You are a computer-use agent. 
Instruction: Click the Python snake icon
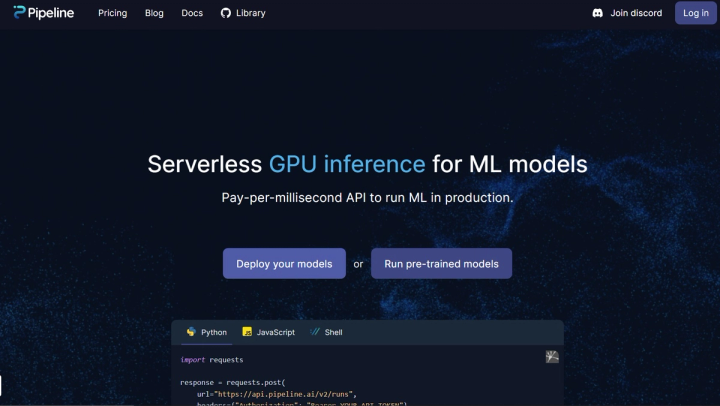[190, 331]
